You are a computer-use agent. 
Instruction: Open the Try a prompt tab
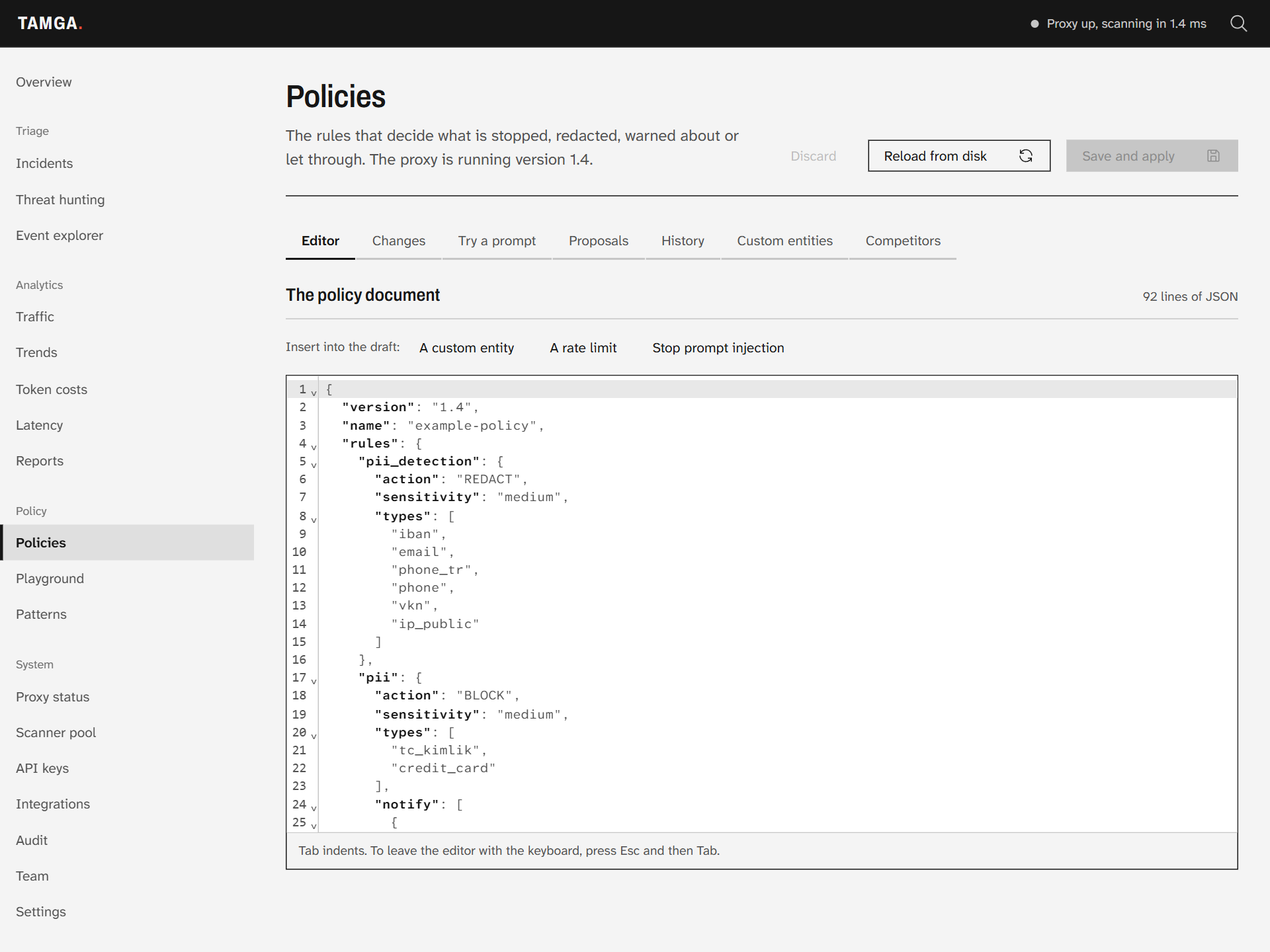pos(497,241)
